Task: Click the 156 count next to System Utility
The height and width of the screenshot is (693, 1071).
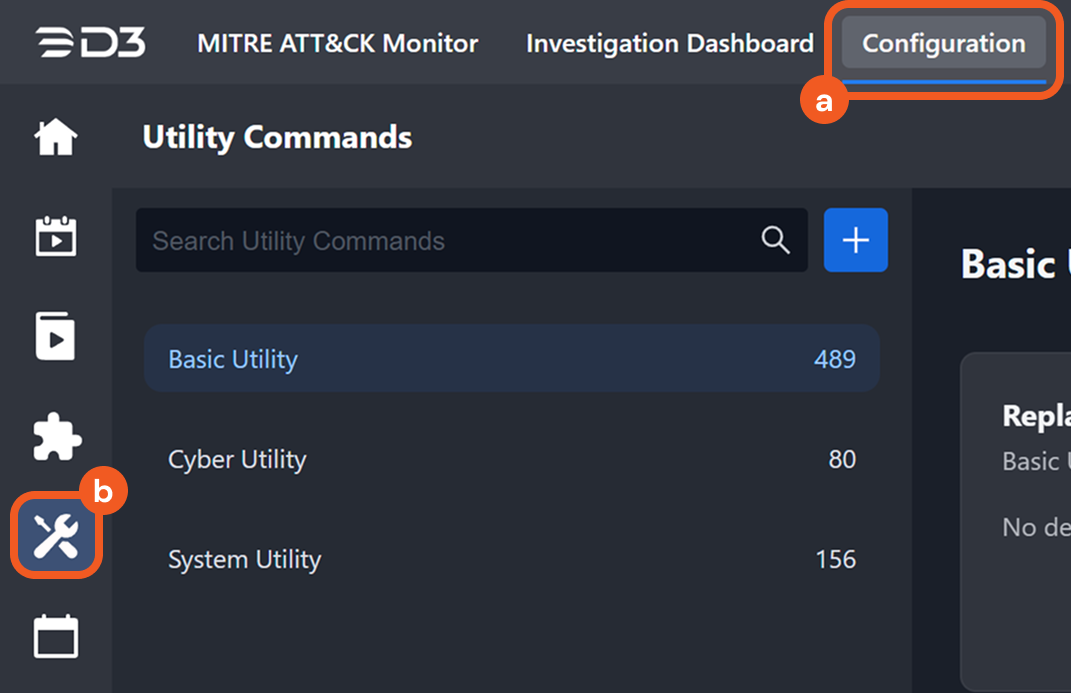Action: [x=835, y=559]
